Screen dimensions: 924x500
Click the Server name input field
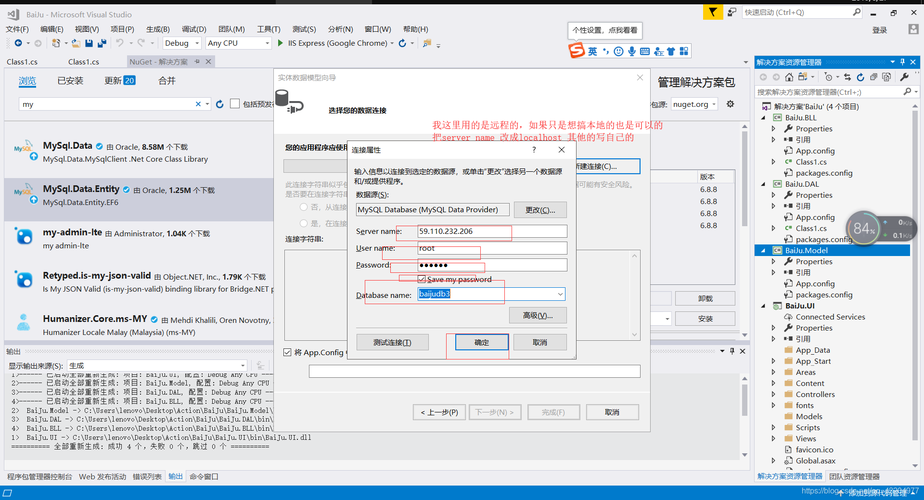[491, 231]
